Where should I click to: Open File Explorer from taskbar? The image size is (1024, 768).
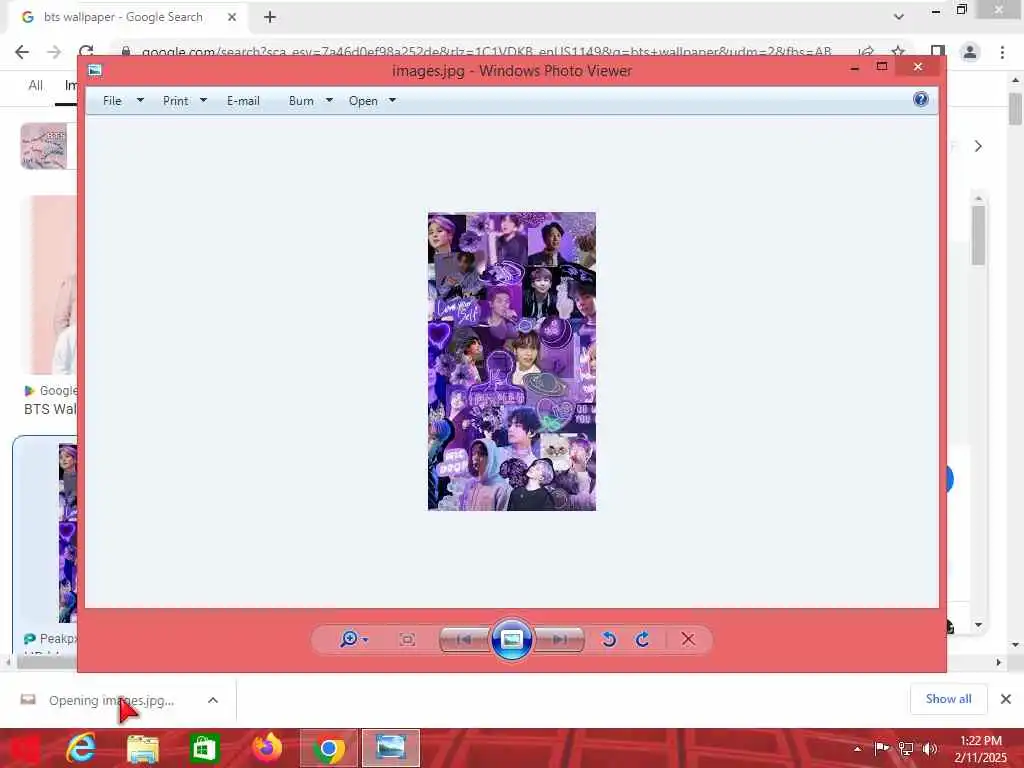click(143, 748)
